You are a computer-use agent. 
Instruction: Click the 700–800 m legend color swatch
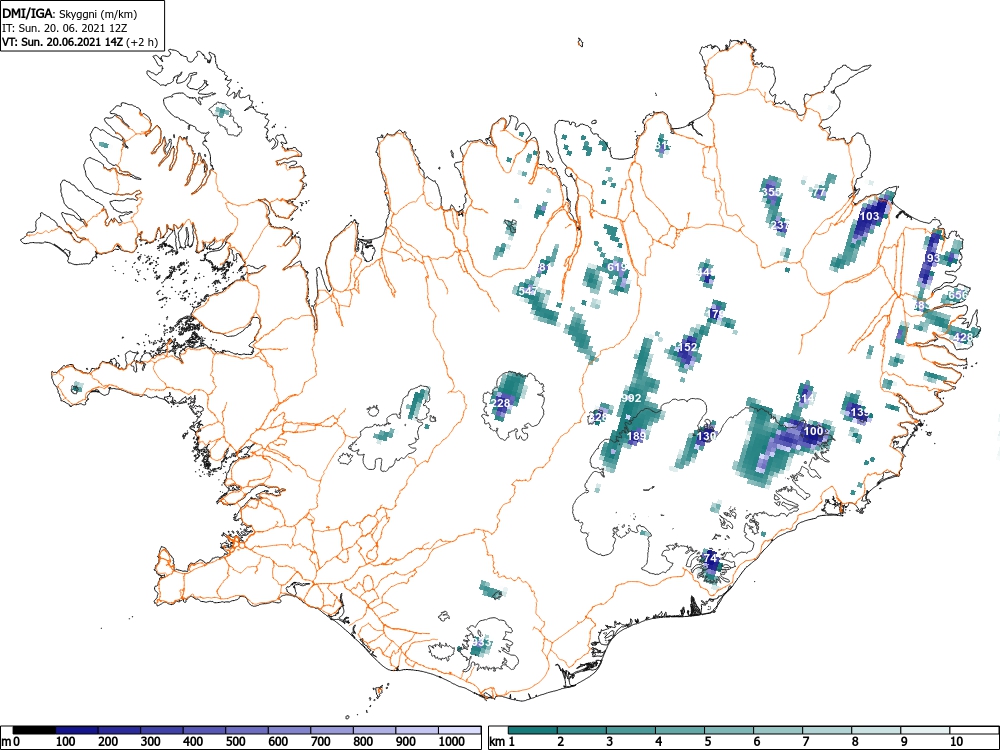click(332, 730)
